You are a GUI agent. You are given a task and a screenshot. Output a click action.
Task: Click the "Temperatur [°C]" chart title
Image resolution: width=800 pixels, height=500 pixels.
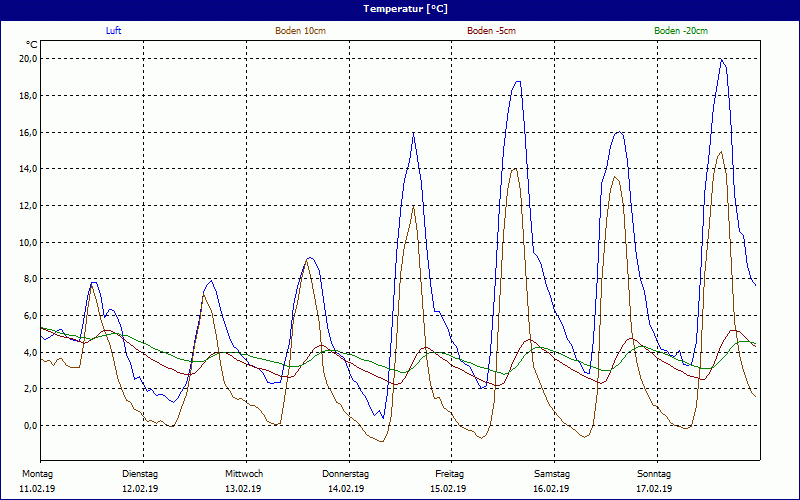click(400, 9)
